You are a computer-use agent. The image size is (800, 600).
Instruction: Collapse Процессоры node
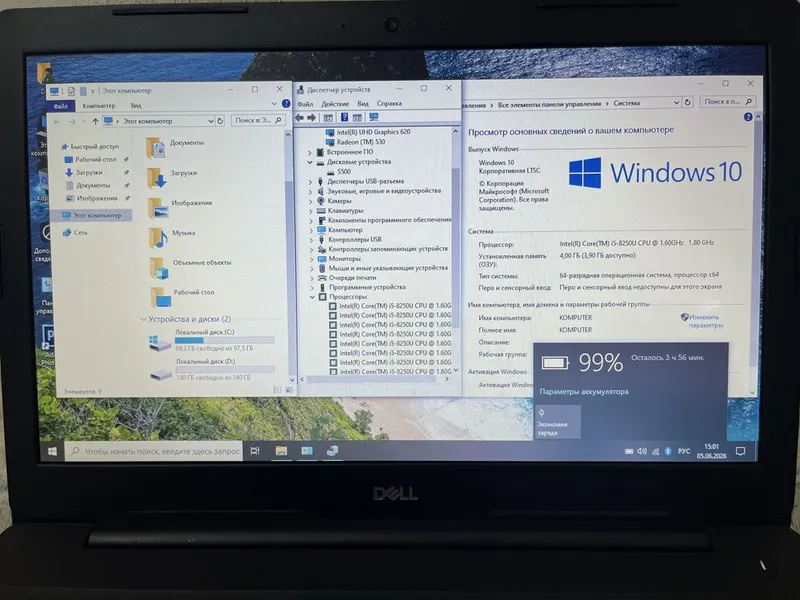click(312, 297)
